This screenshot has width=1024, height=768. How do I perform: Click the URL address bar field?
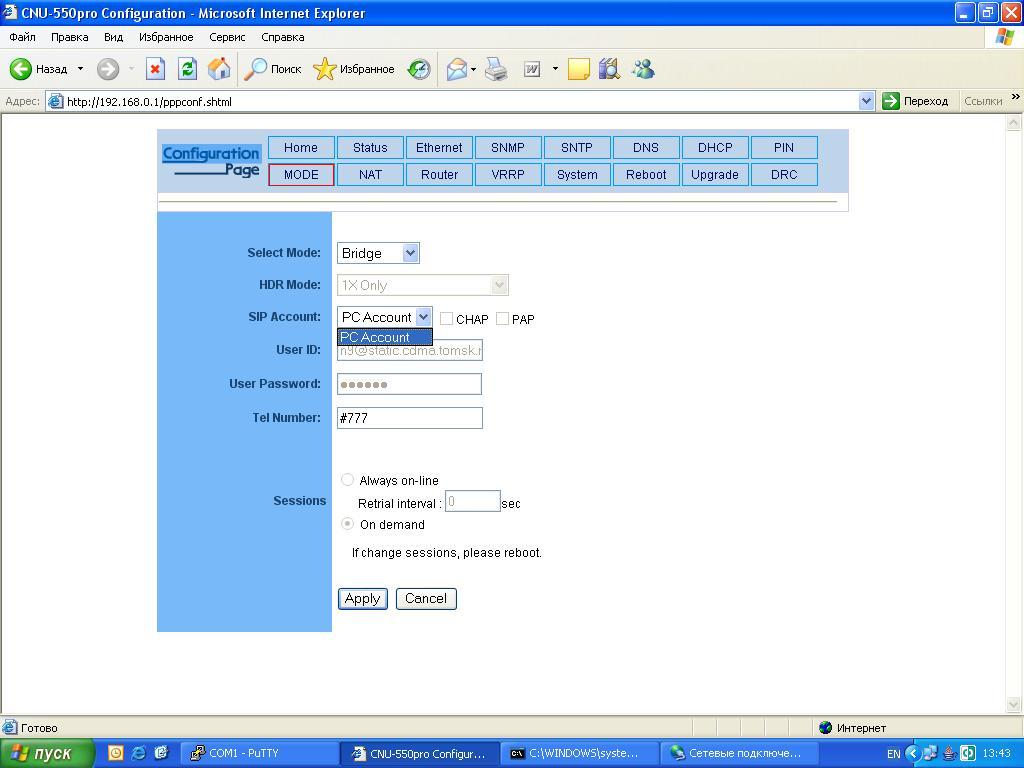coord(460,101)
